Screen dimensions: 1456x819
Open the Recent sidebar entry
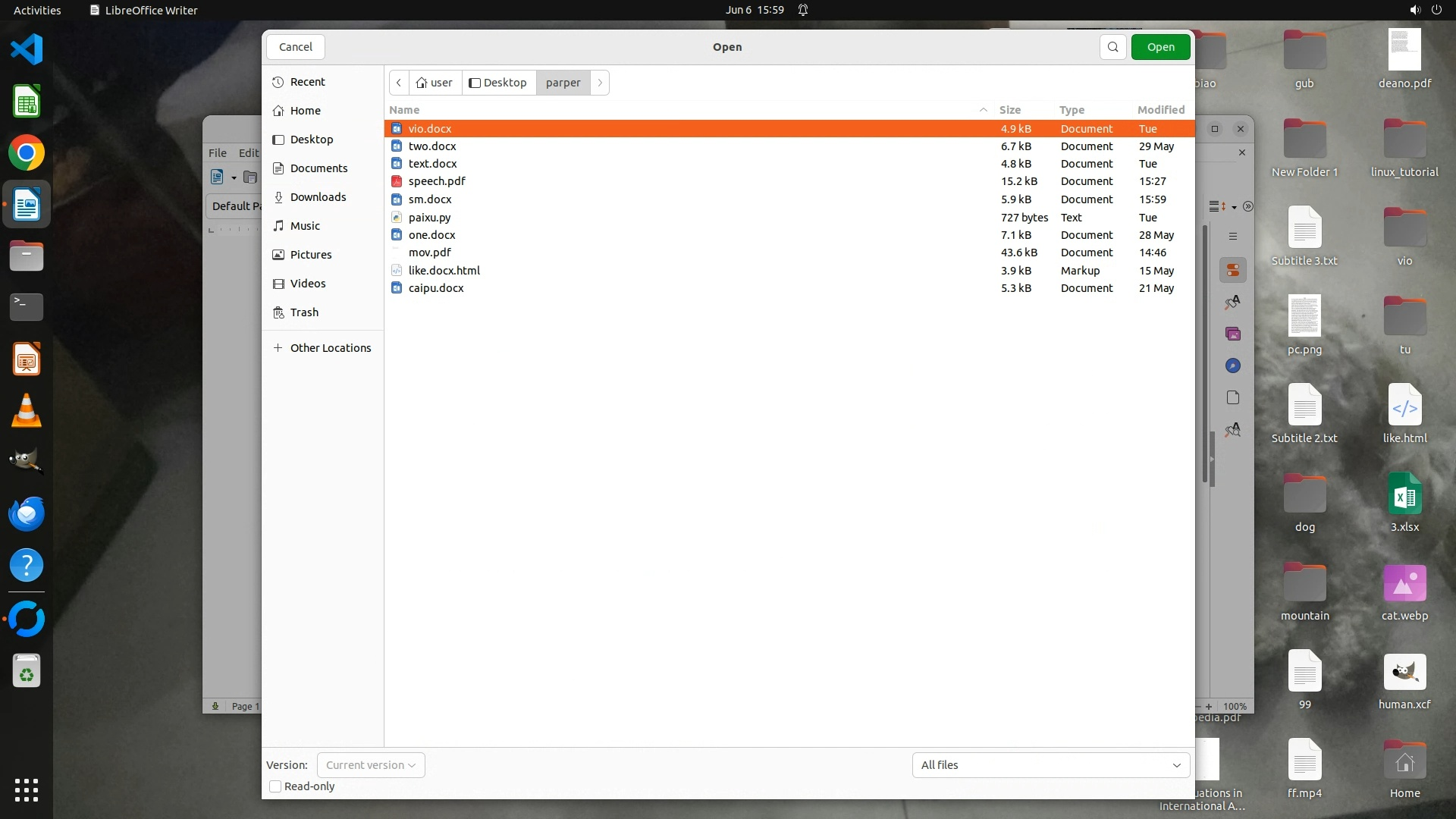coord(307,82)
